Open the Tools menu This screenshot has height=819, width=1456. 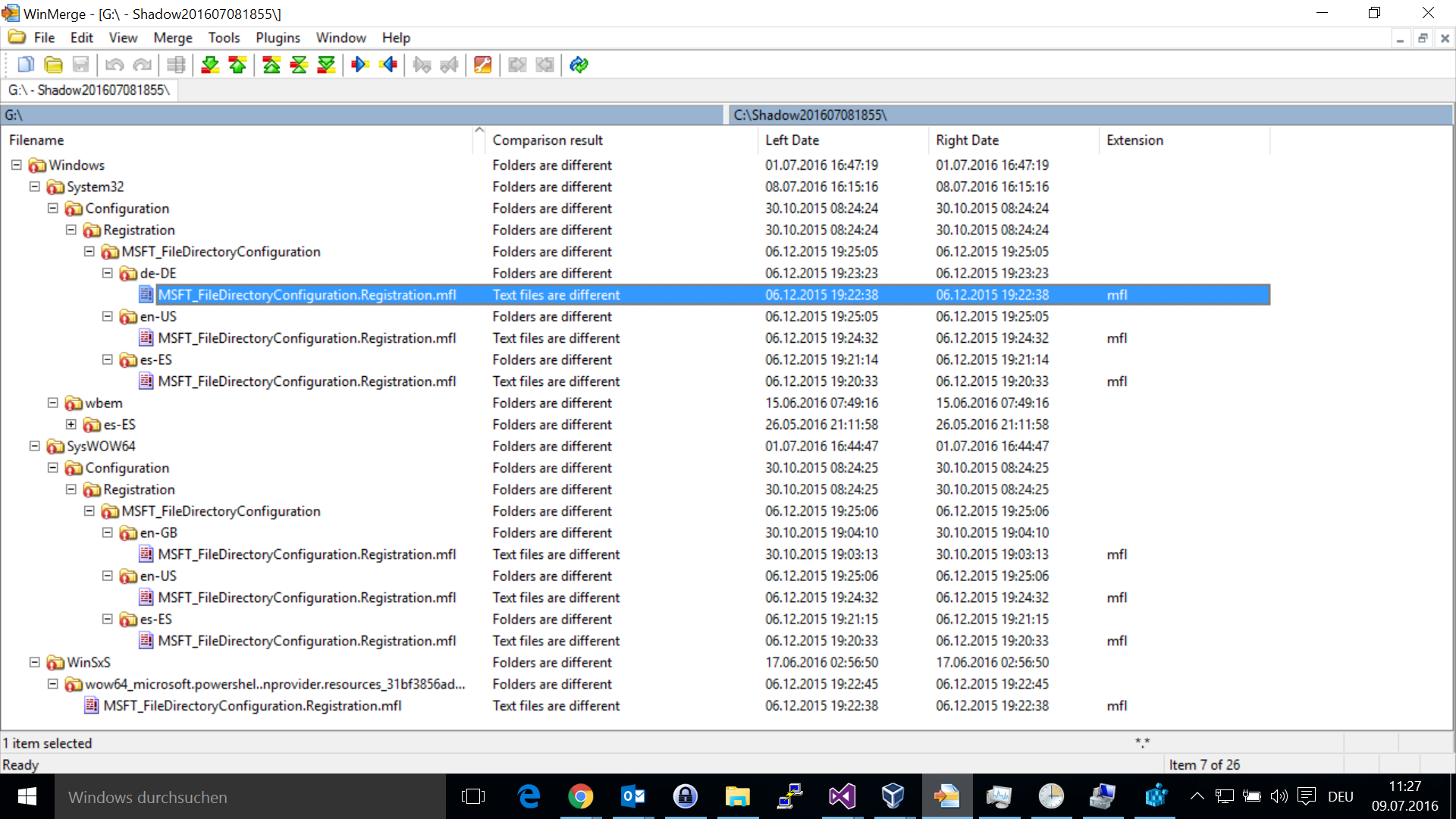(224, 38)
